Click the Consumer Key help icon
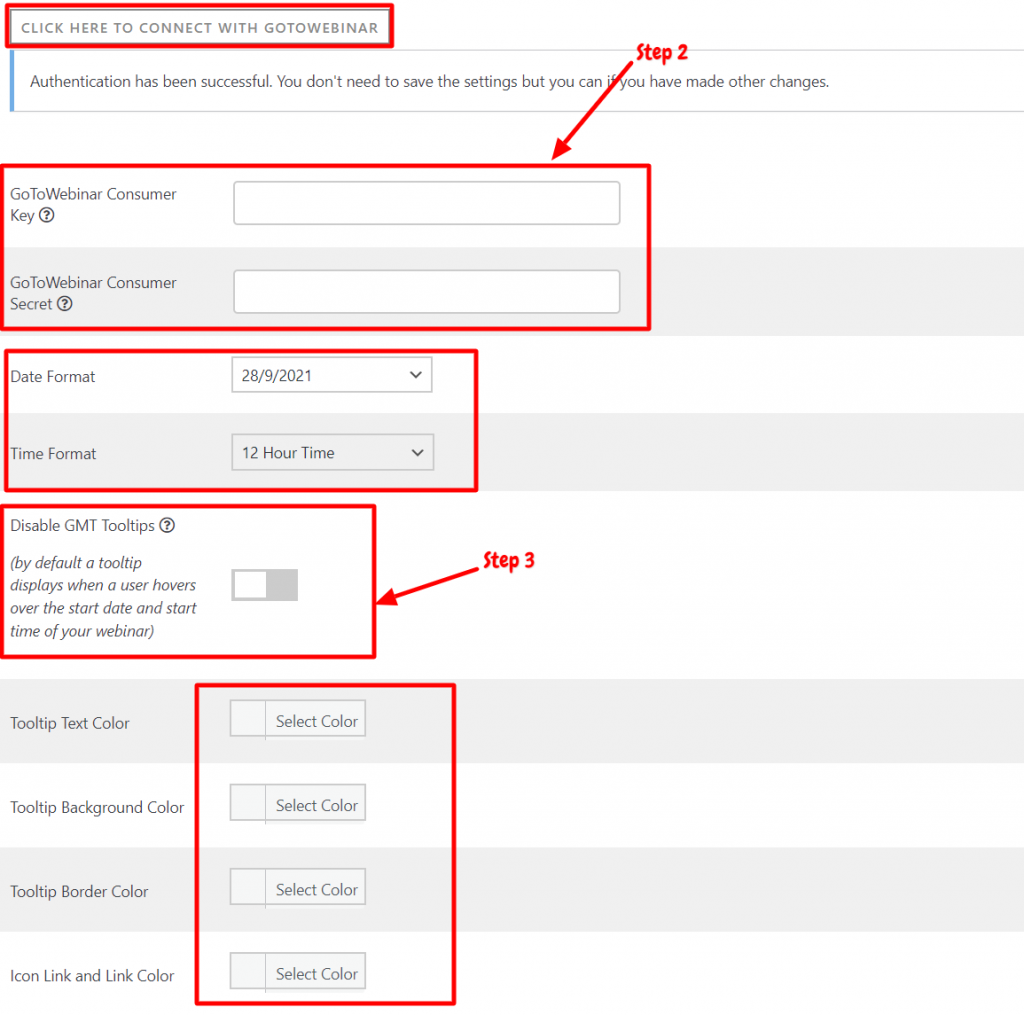Viewport: 1024px width, 1015px height. pos(46,215)
